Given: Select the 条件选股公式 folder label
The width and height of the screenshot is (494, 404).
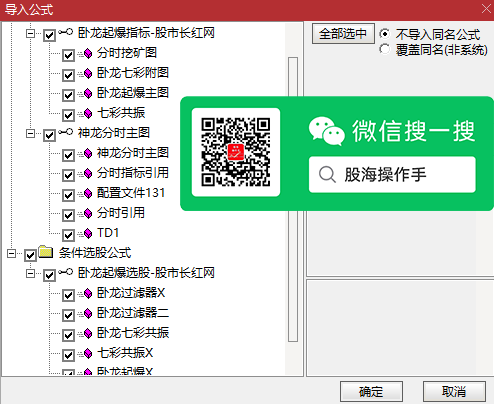Looking at the screenshot, I should 95,253.
